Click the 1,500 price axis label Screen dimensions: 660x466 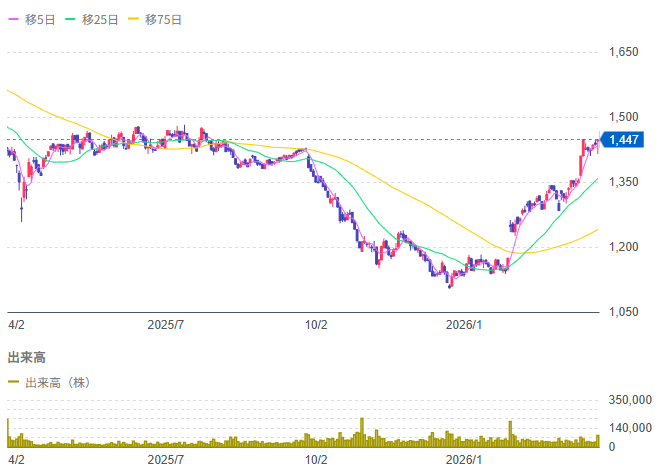pyautogui.click(x=624, y=116)
